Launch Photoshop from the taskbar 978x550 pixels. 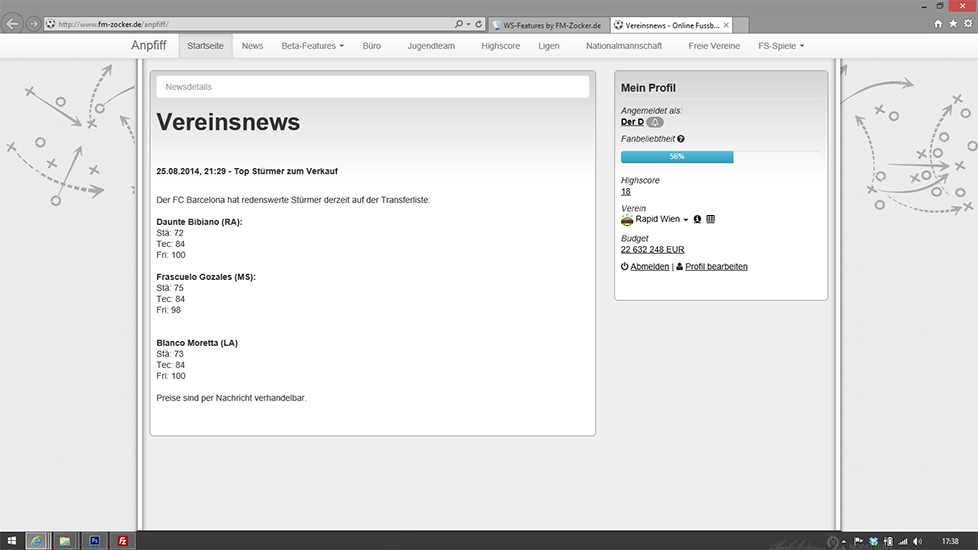tap(94, 540)
